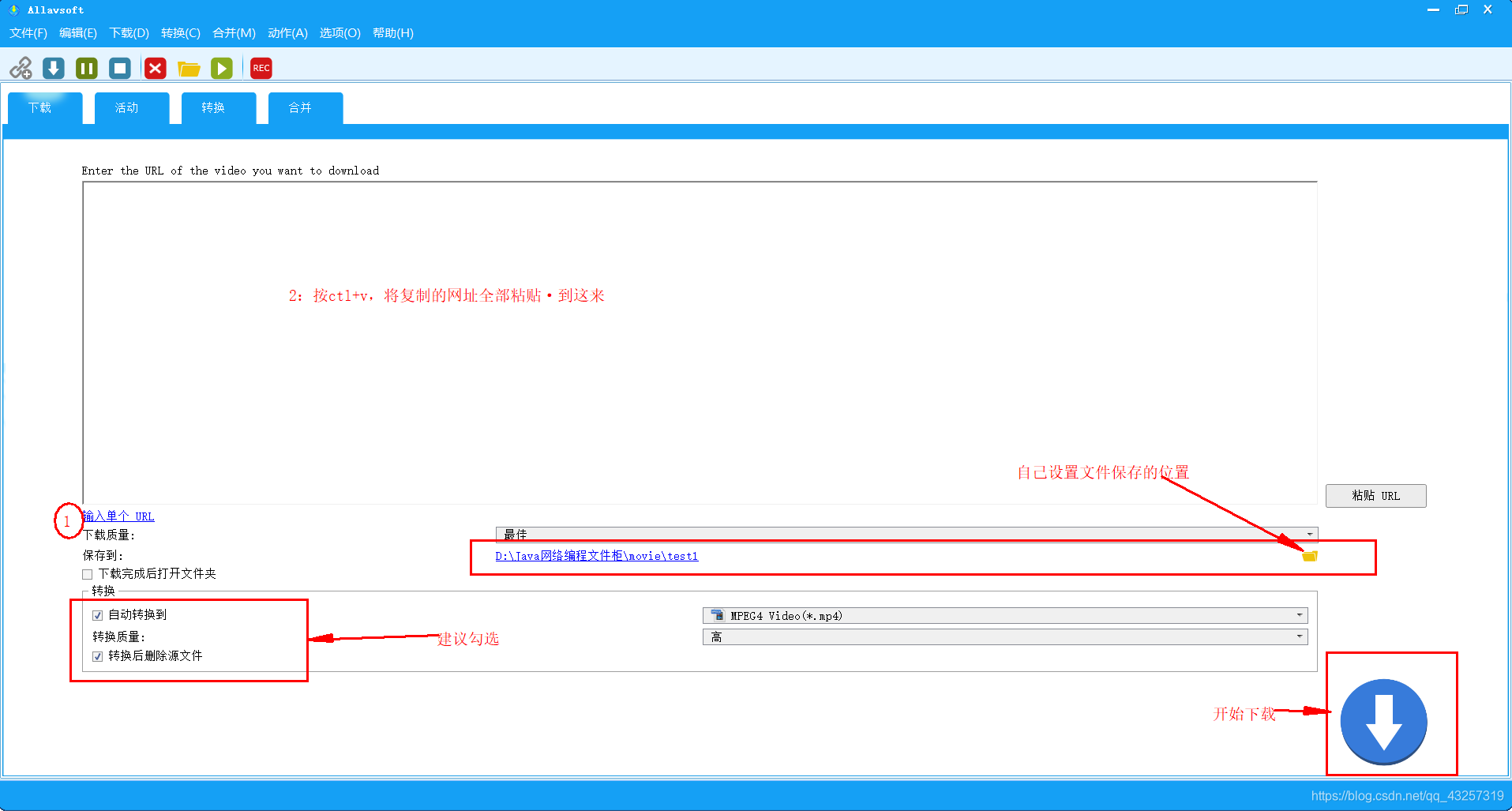Image resolution: width=1512 pixels, height=811 pixels.
Task: Open the conversion quality '高' dropdown
Action: pyautogui.click(x=1005, y=636)
